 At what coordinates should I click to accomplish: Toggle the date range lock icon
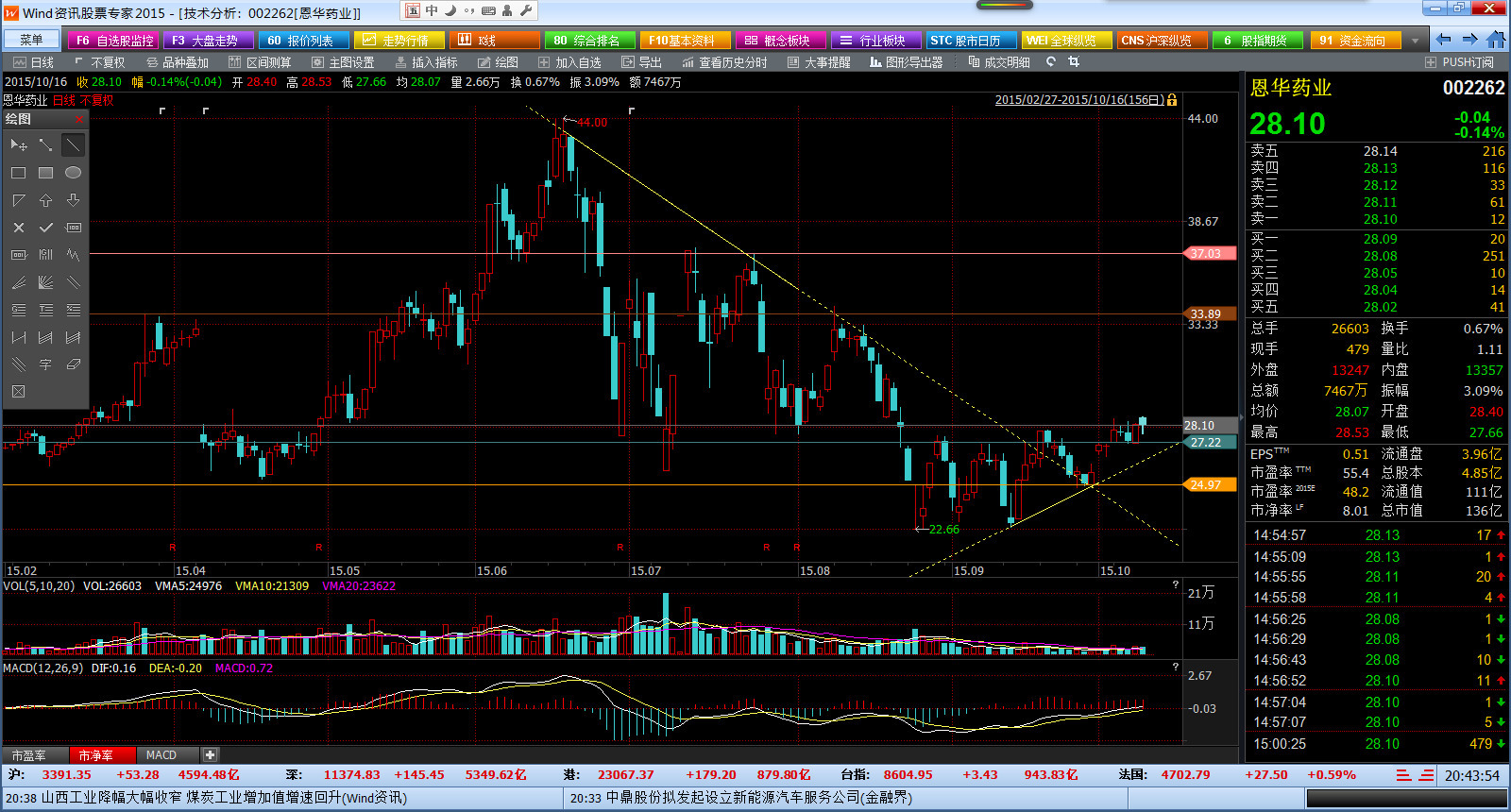click(1172, 99)
